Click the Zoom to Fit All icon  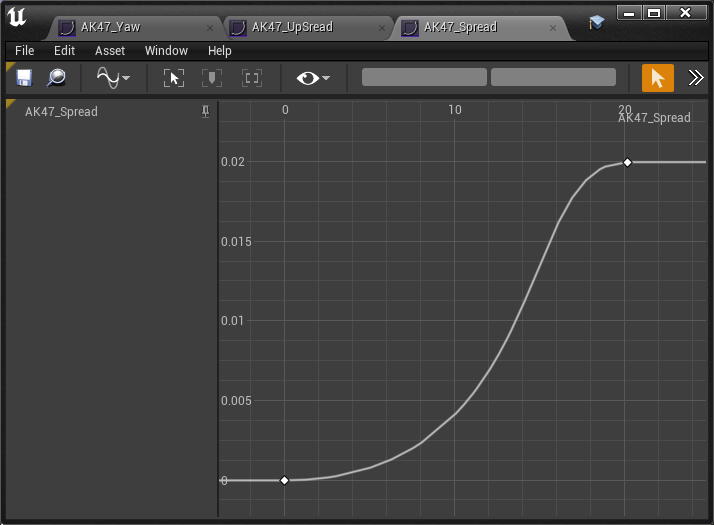coord(174,78)
